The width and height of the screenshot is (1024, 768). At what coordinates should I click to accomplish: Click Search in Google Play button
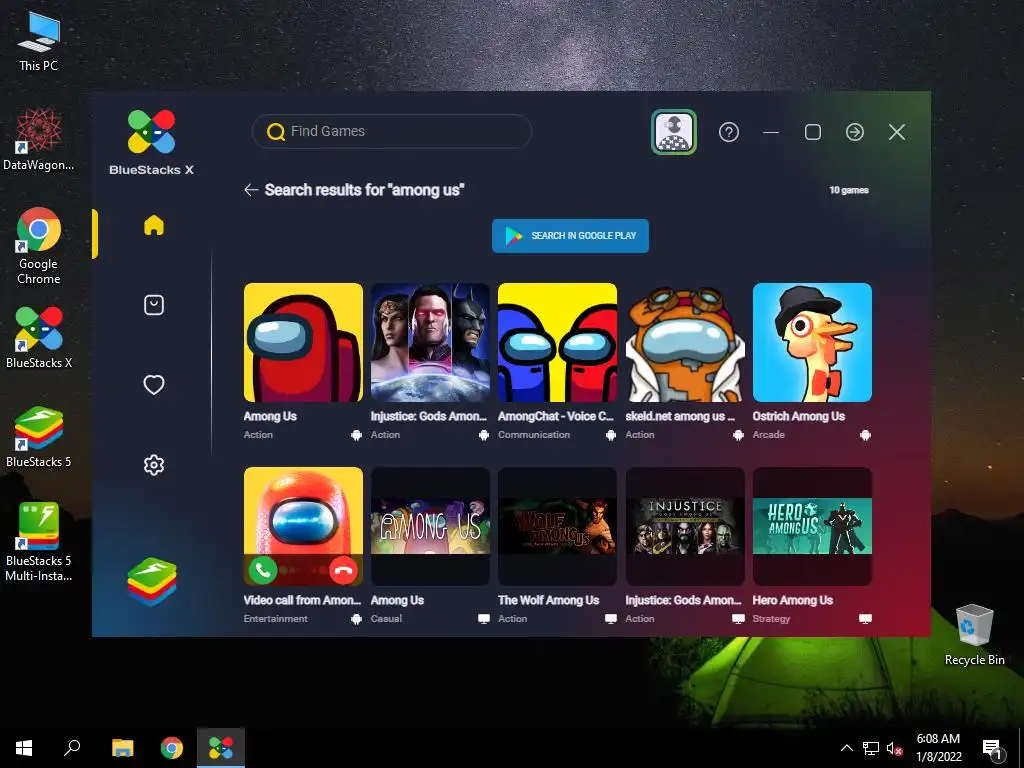pyautogui.click(x=570, y=236)
